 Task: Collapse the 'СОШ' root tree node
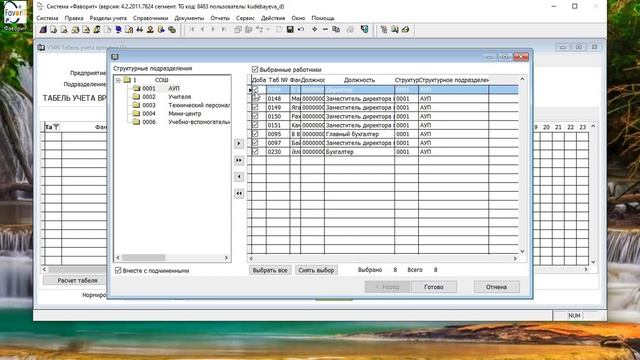tap(118, 80)
